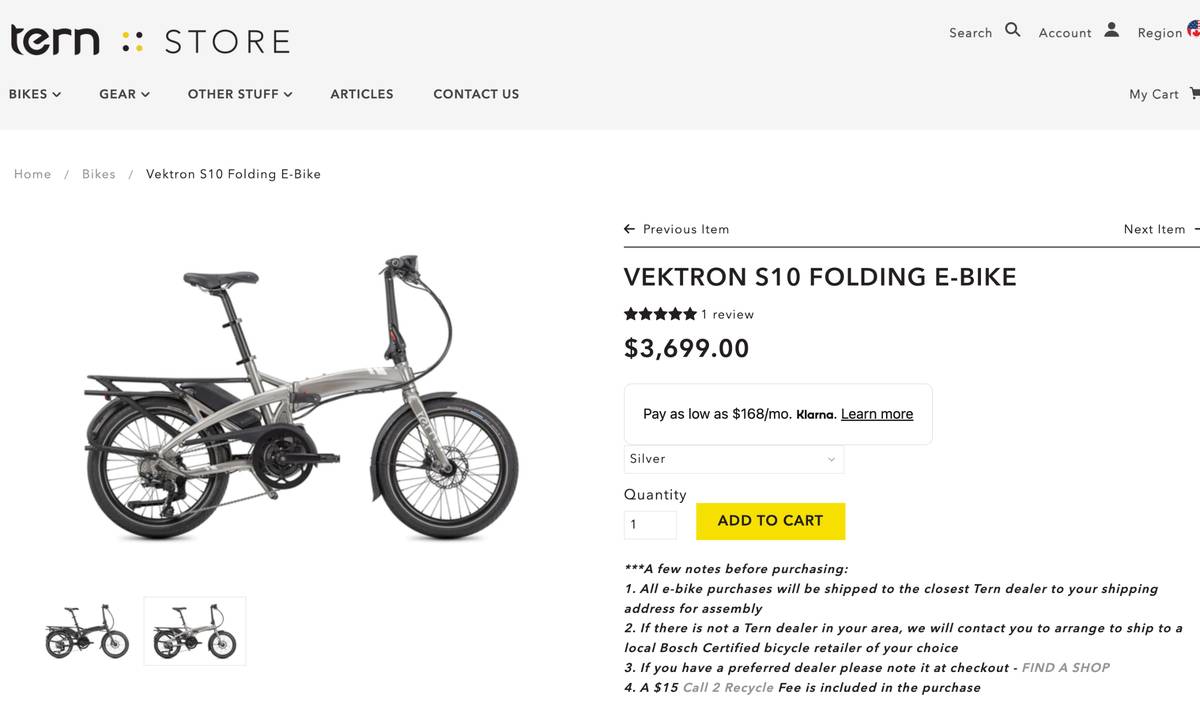Open the Find a Shop link
This screenshot has width=1200, height=713.
pyautogui.click(x=1066, y=667)
